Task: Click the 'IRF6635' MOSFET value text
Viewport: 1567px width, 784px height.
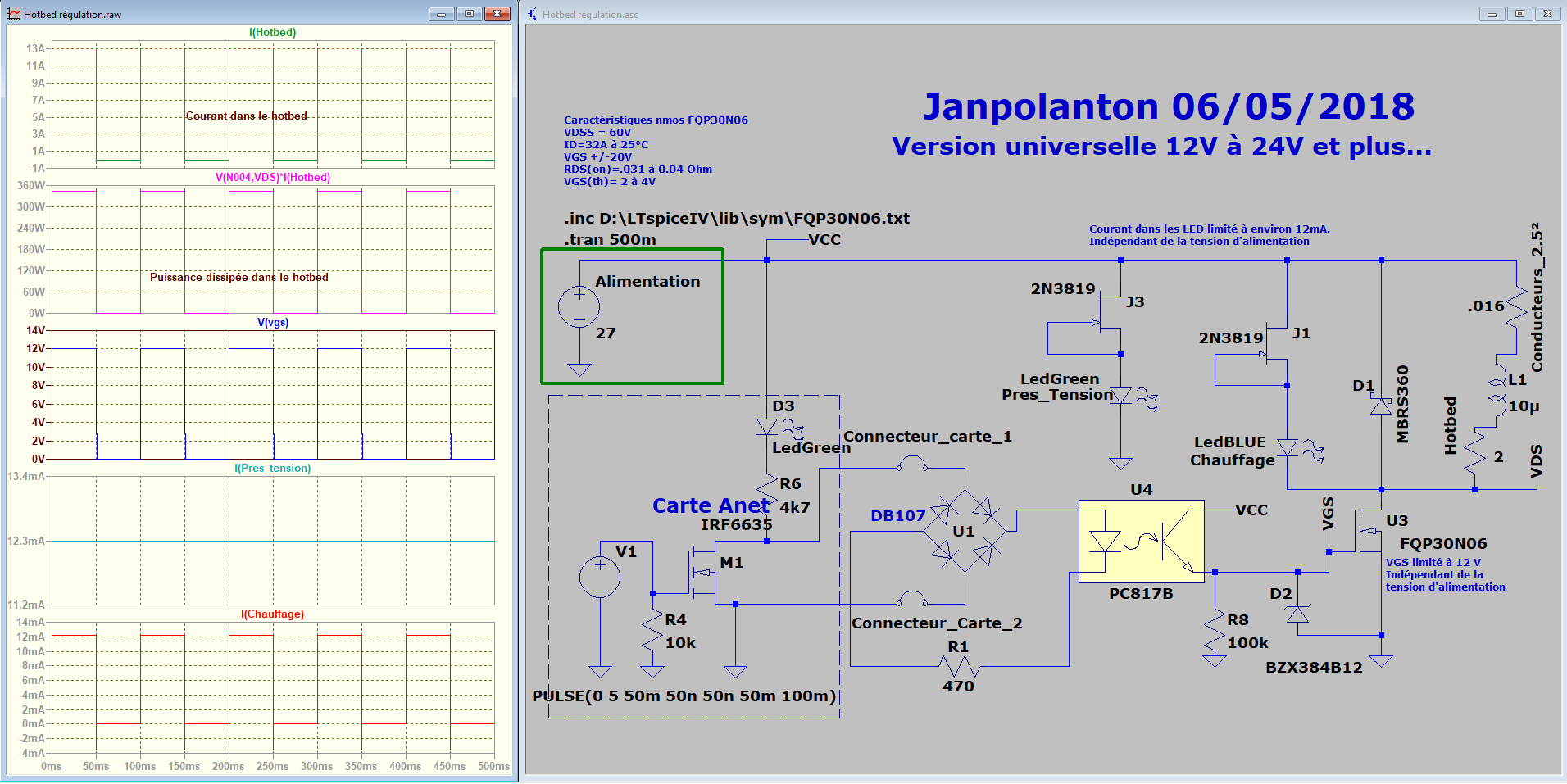Action: point(736,525)
